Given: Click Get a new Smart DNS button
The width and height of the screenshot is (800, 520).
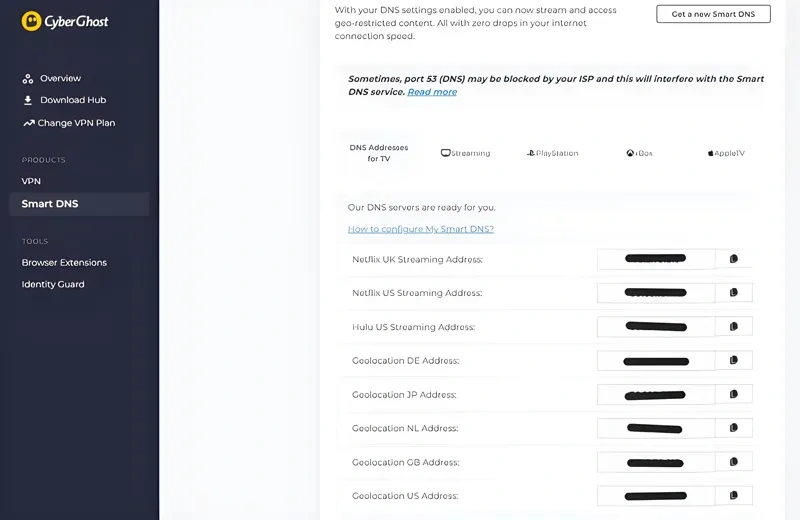Looking at the screenshot, I should click(x=713, y=14).
